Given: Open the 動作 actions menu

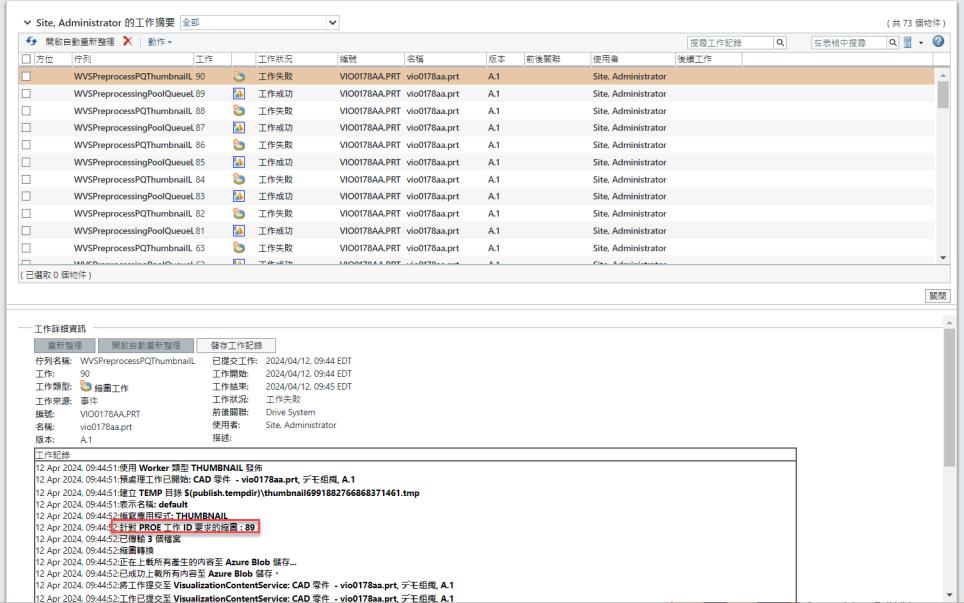Looking at the screenshot, I should (x=159, y=42).
